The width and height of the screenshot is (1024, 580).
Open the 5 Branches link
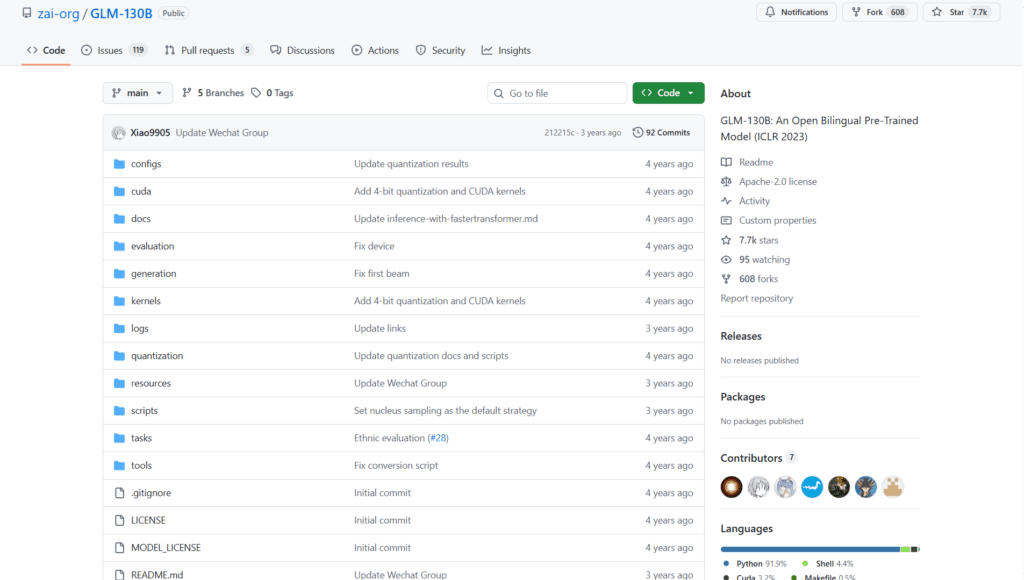212,93
